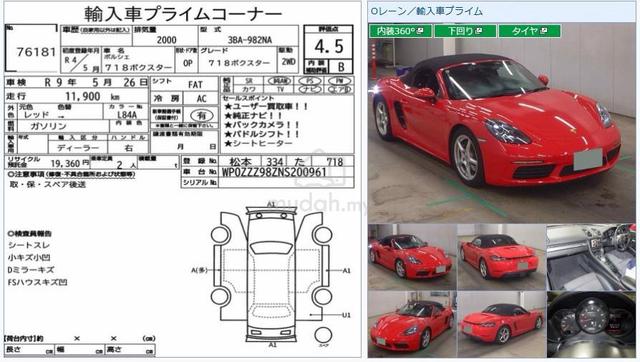This screenshot has height=362, width=640.
Task: Open the 内装360° interior view button
Action: click(x=400, y=31)
